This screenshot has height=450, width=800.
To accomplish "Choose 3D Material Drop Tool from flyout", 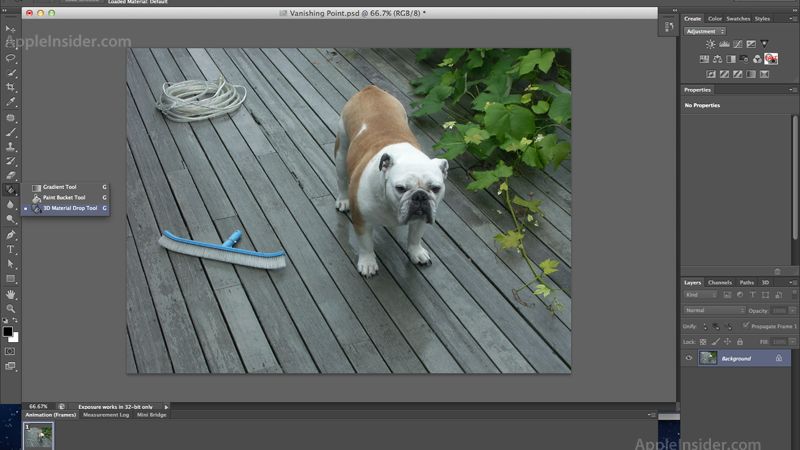I will click(70, 208).
